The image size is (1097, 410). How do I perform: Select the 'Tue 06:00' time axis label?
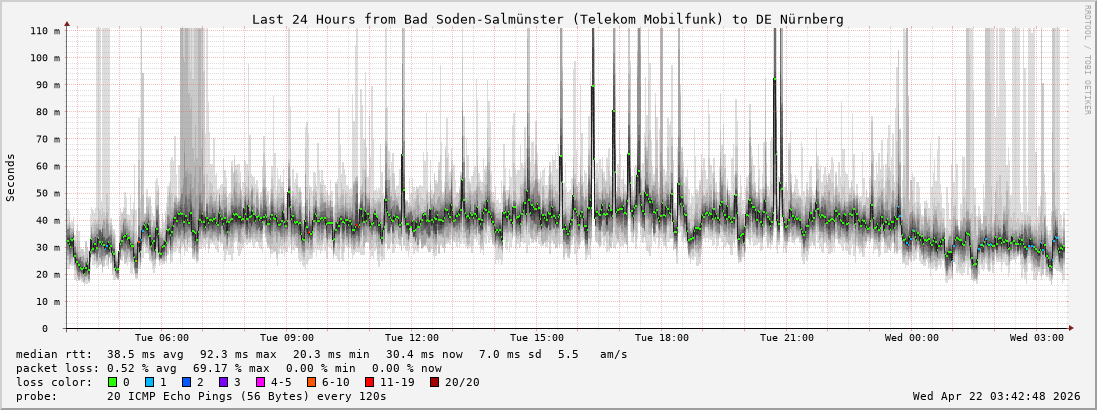point(161,338)
